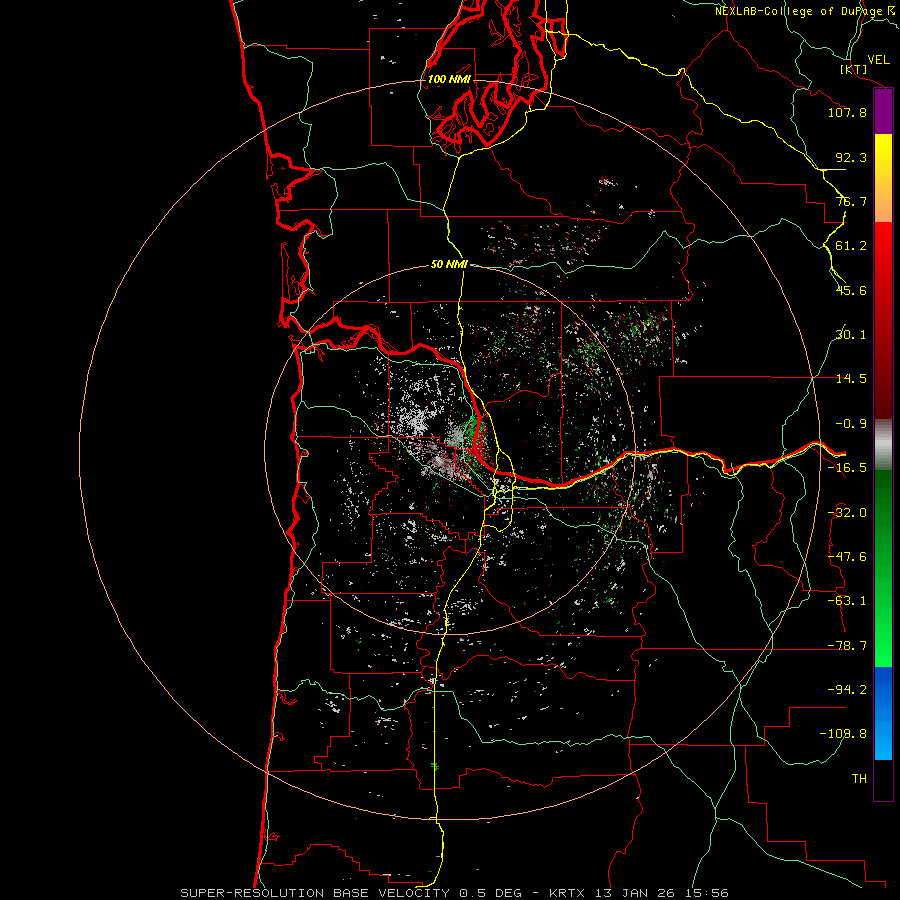Select the 45.6 velocity scale value
This screenshot has height=900, width=900.
[x=851, y=290]
